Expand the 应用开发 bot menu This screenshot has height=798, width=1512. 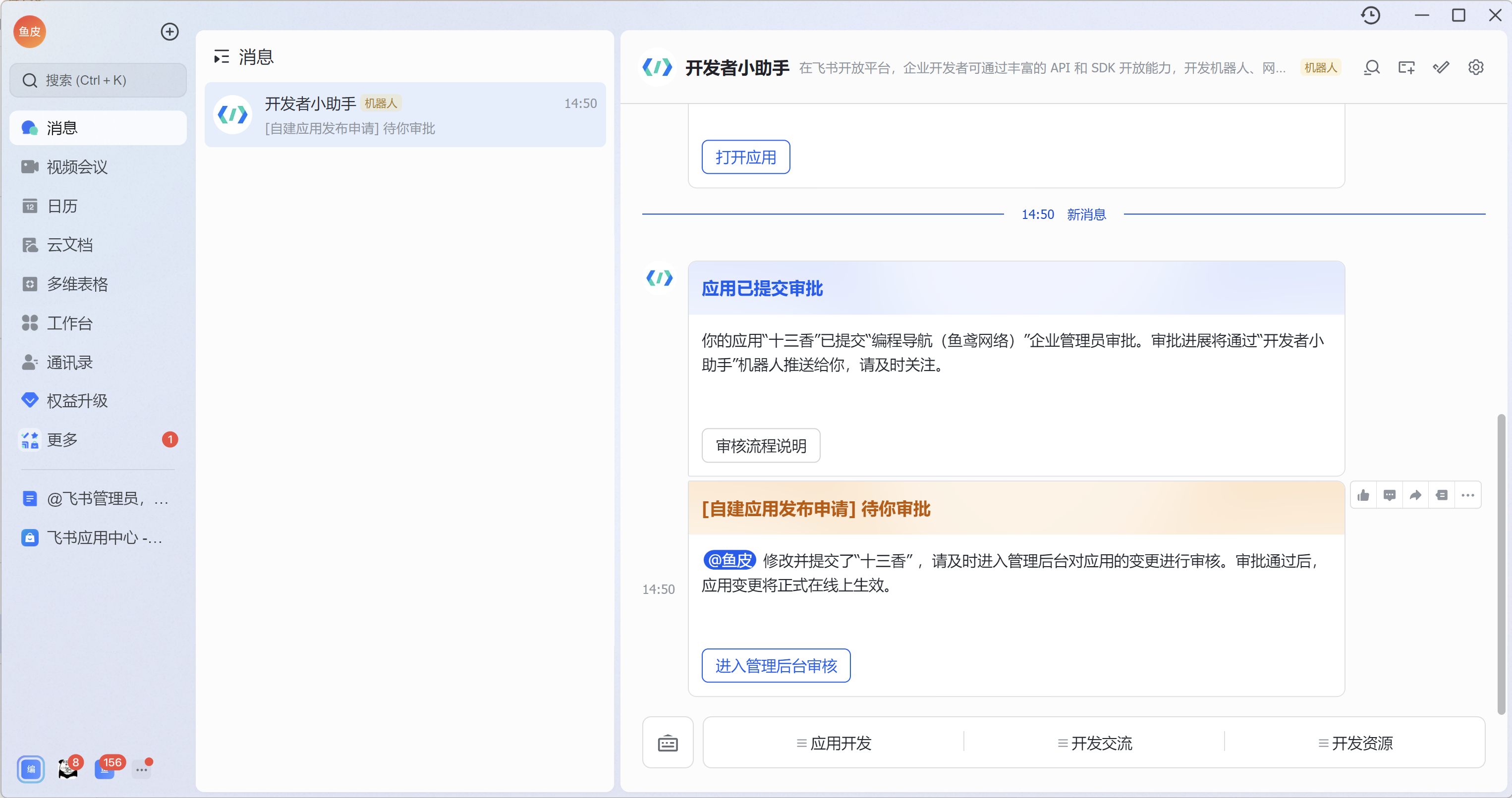tap(834, 743)
